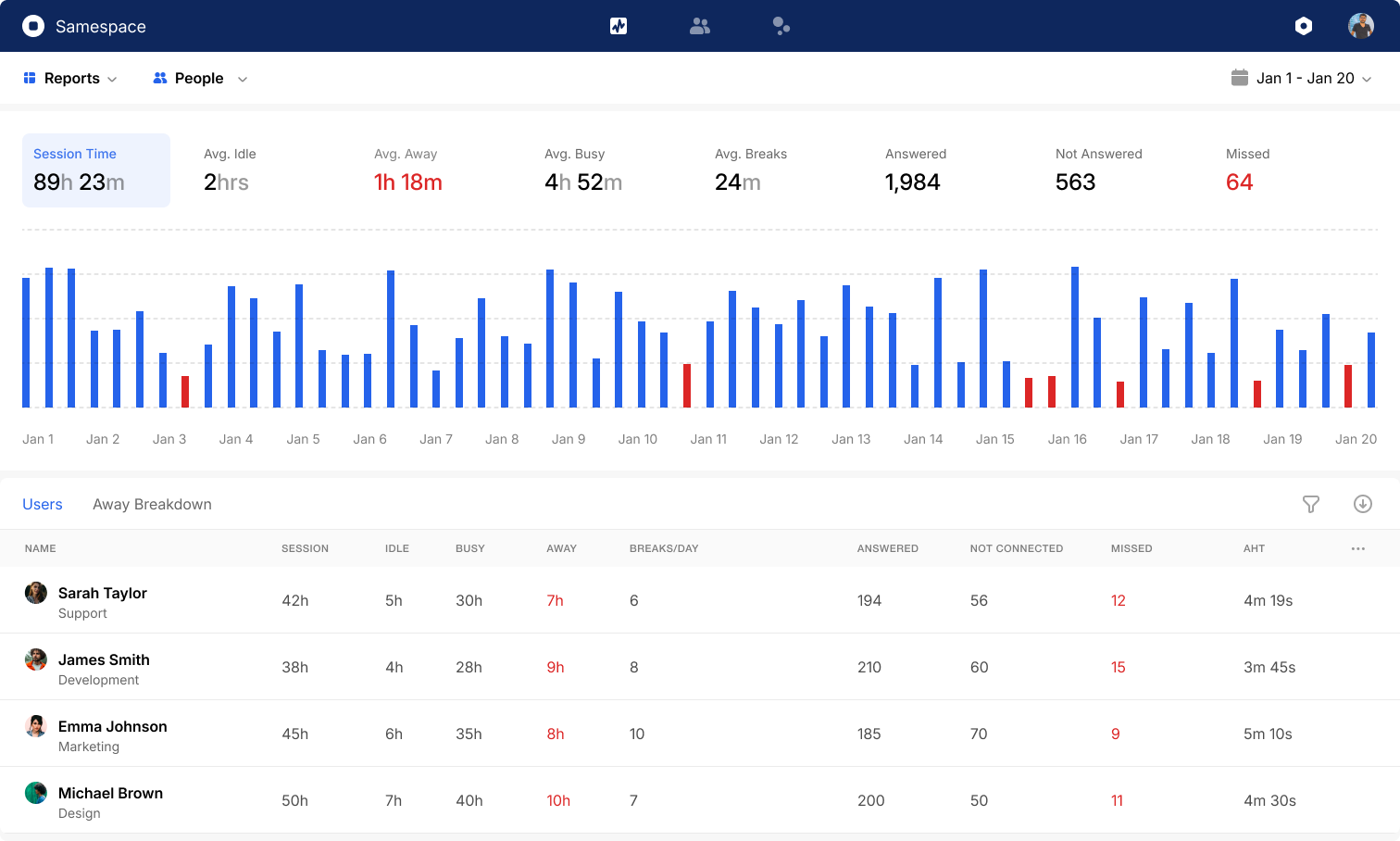
Task: Open James Smith's name link
Action: (x=104, y=659)
